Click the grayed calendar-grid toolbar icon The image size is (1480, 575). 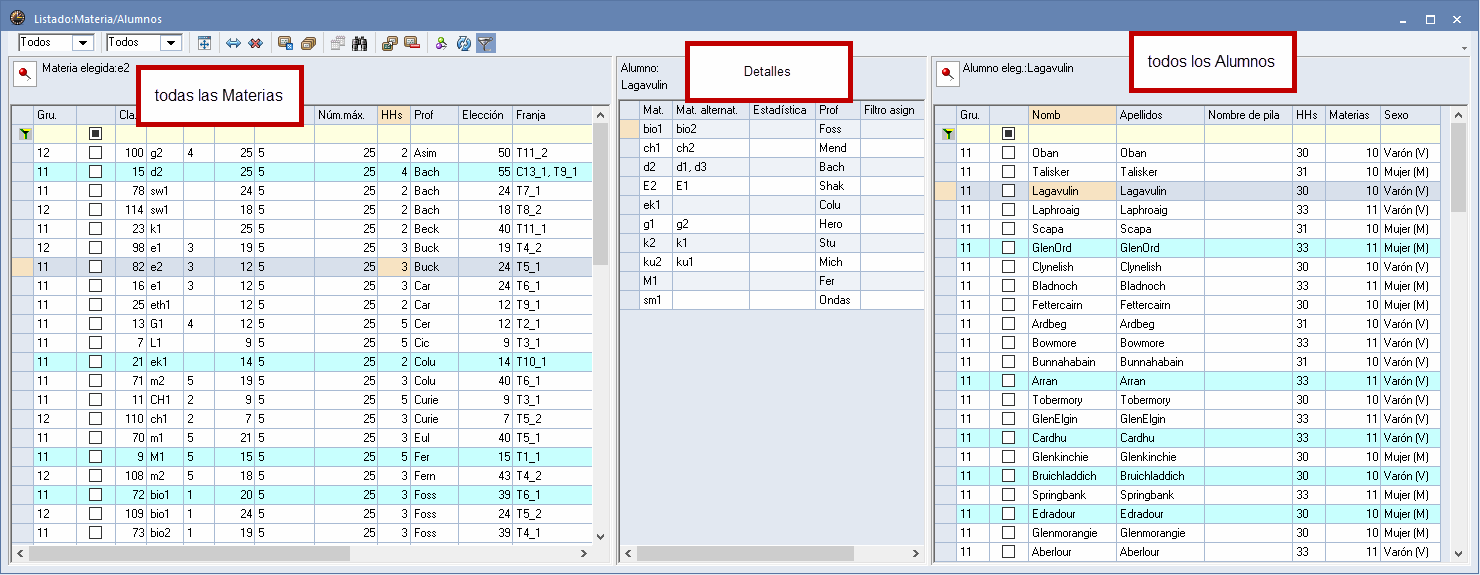tap(338, 43)
